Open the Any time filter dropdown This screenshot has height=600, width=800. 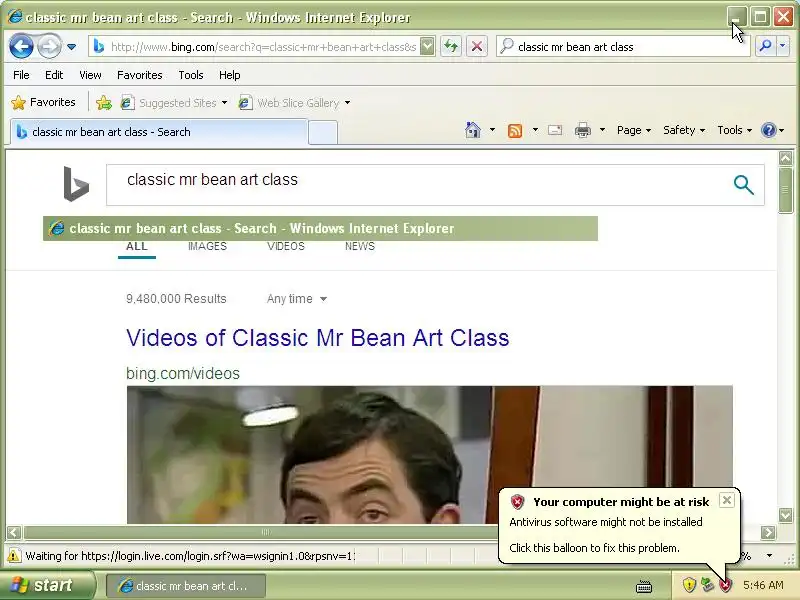(296, 299)
